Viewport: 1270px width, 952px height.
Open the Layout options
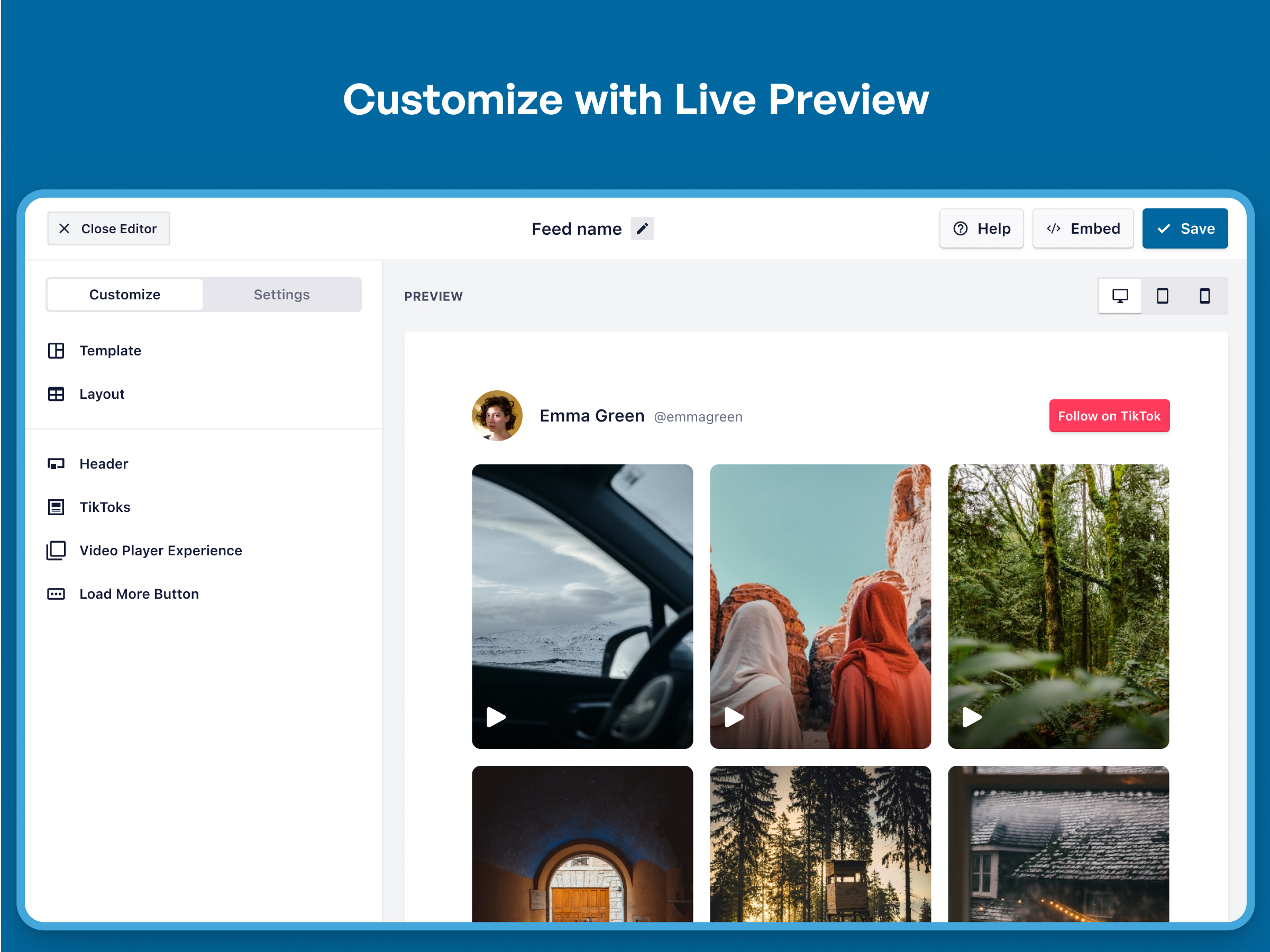pos(102,394)
